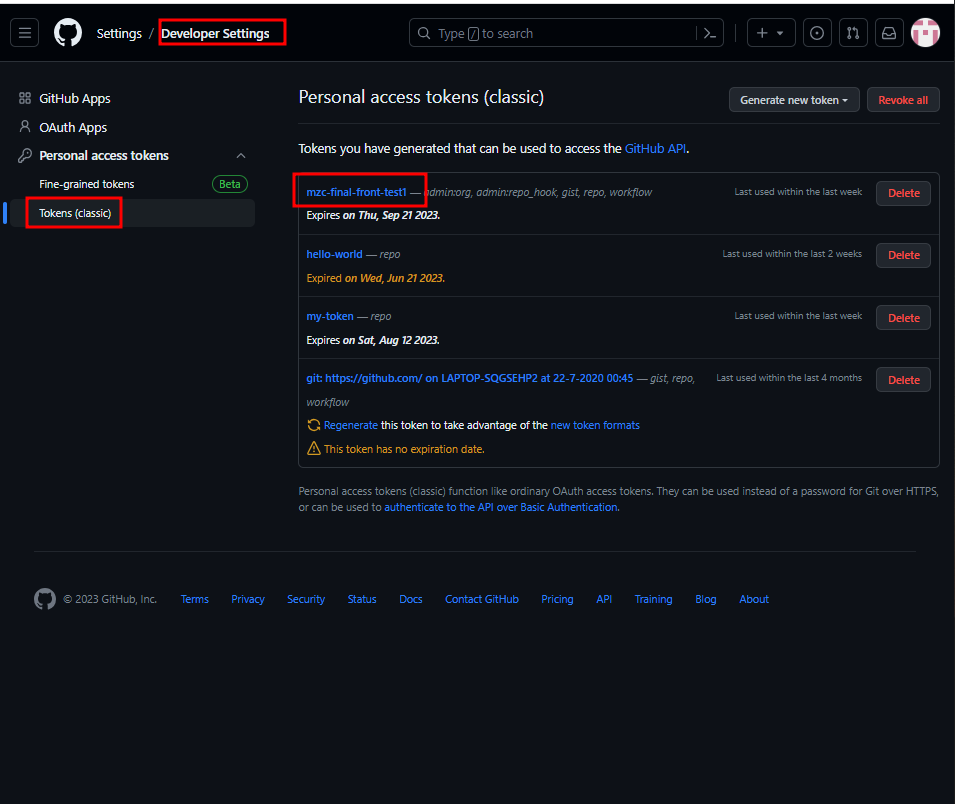Click the plus create-new icon
The height and width of the screenshot is (804, 955).
click(x=762, y=33)
